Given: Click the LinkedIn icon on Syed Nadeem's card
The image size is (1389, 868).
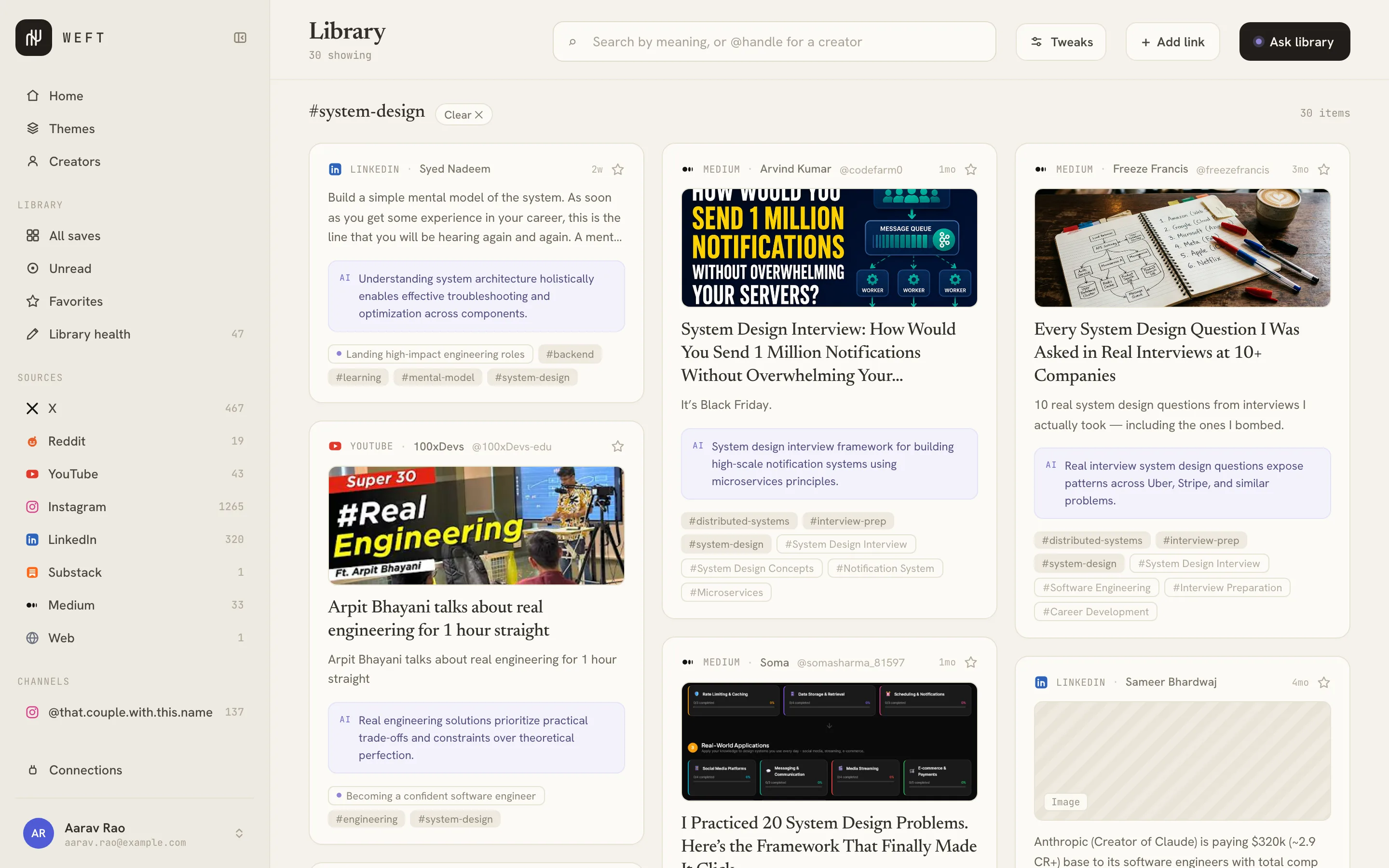Looking at the screenshot, I should 335,169.
